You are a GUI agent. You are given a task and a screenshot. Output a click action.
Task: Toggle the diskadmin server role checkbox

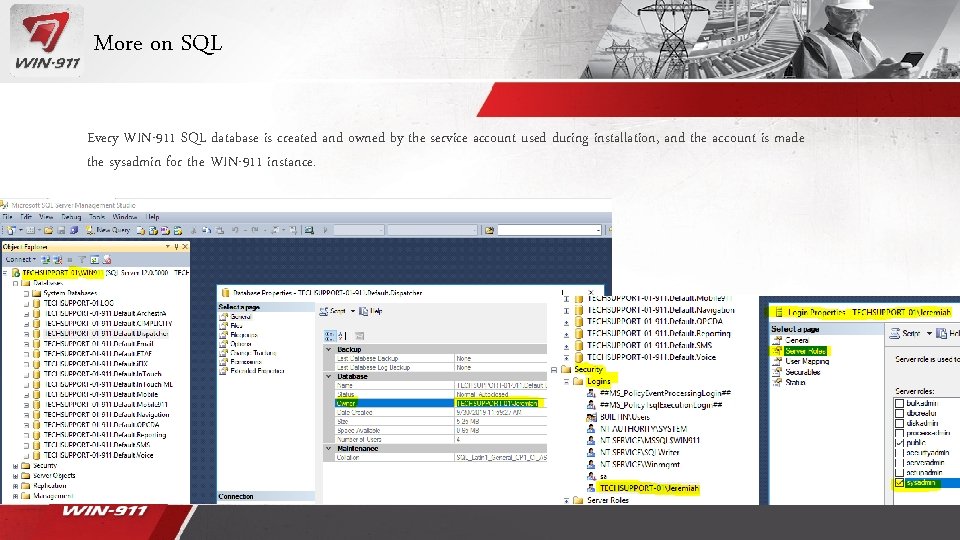899,423
